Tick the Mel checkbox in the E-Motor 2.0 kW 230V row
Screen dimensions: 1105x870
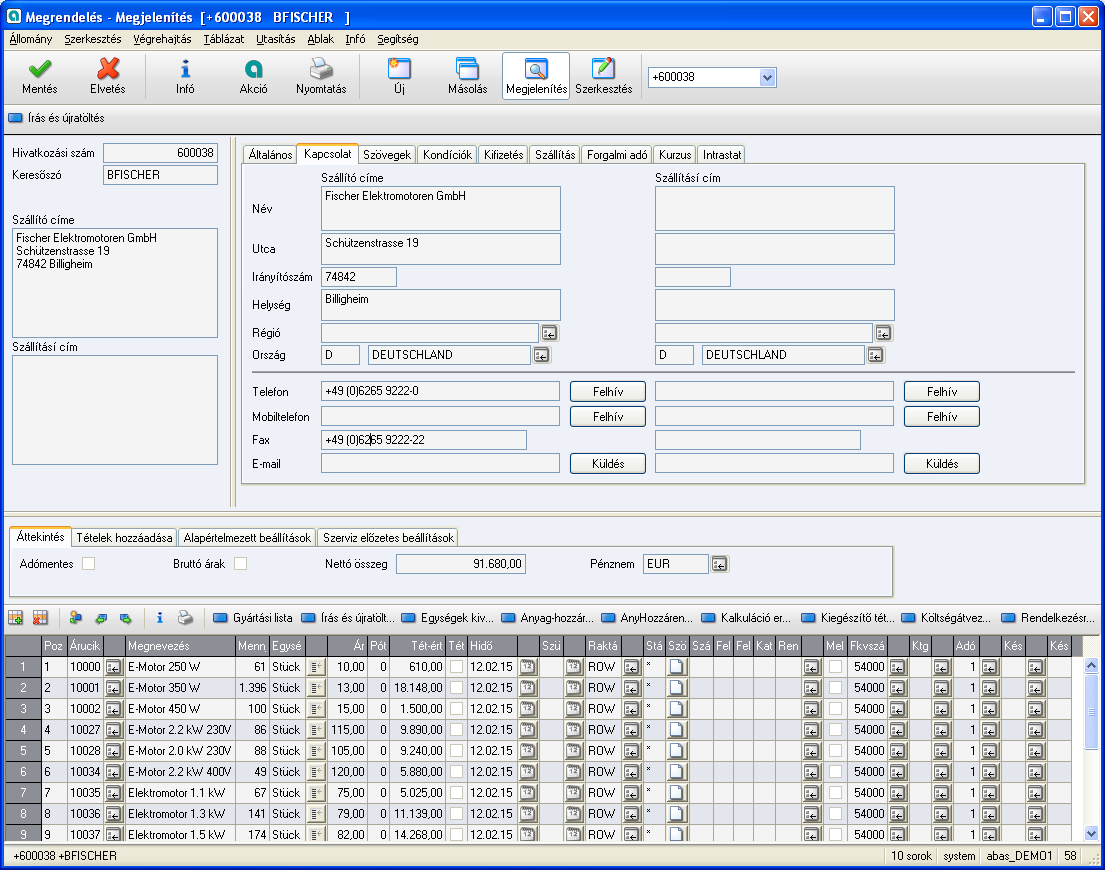pos(835,750)
